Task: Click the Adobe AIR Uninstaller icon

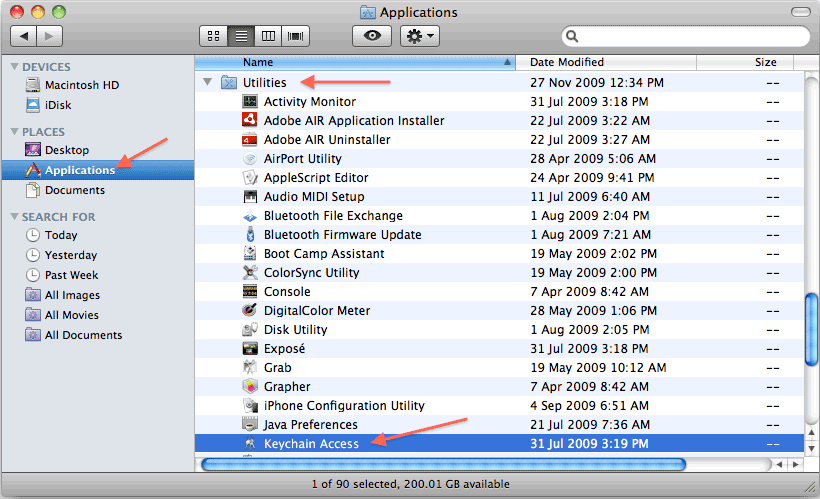Action: click(250, 140)
